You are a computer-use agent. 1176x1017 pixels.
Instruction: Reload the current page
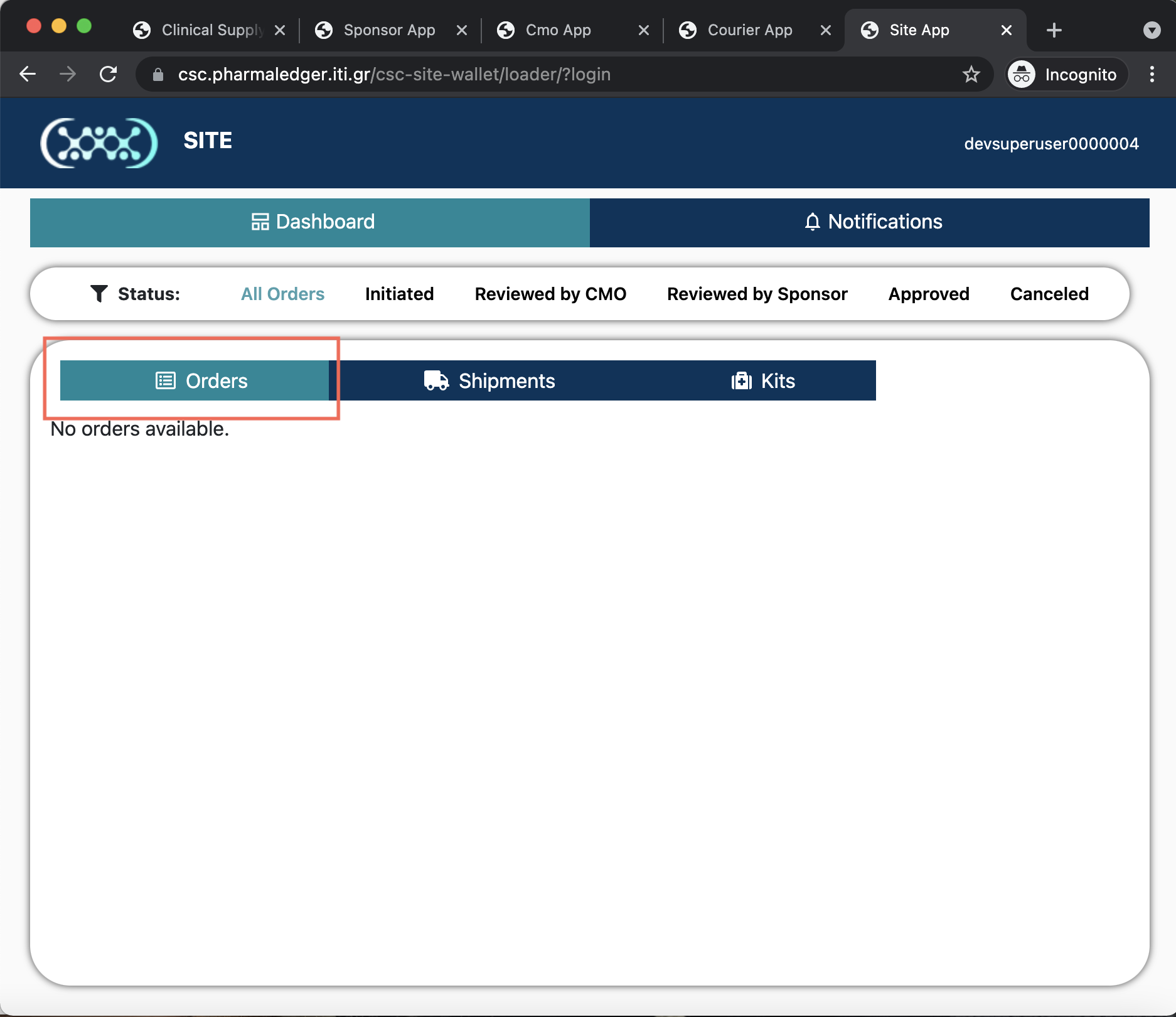click(x=108, y=74)
